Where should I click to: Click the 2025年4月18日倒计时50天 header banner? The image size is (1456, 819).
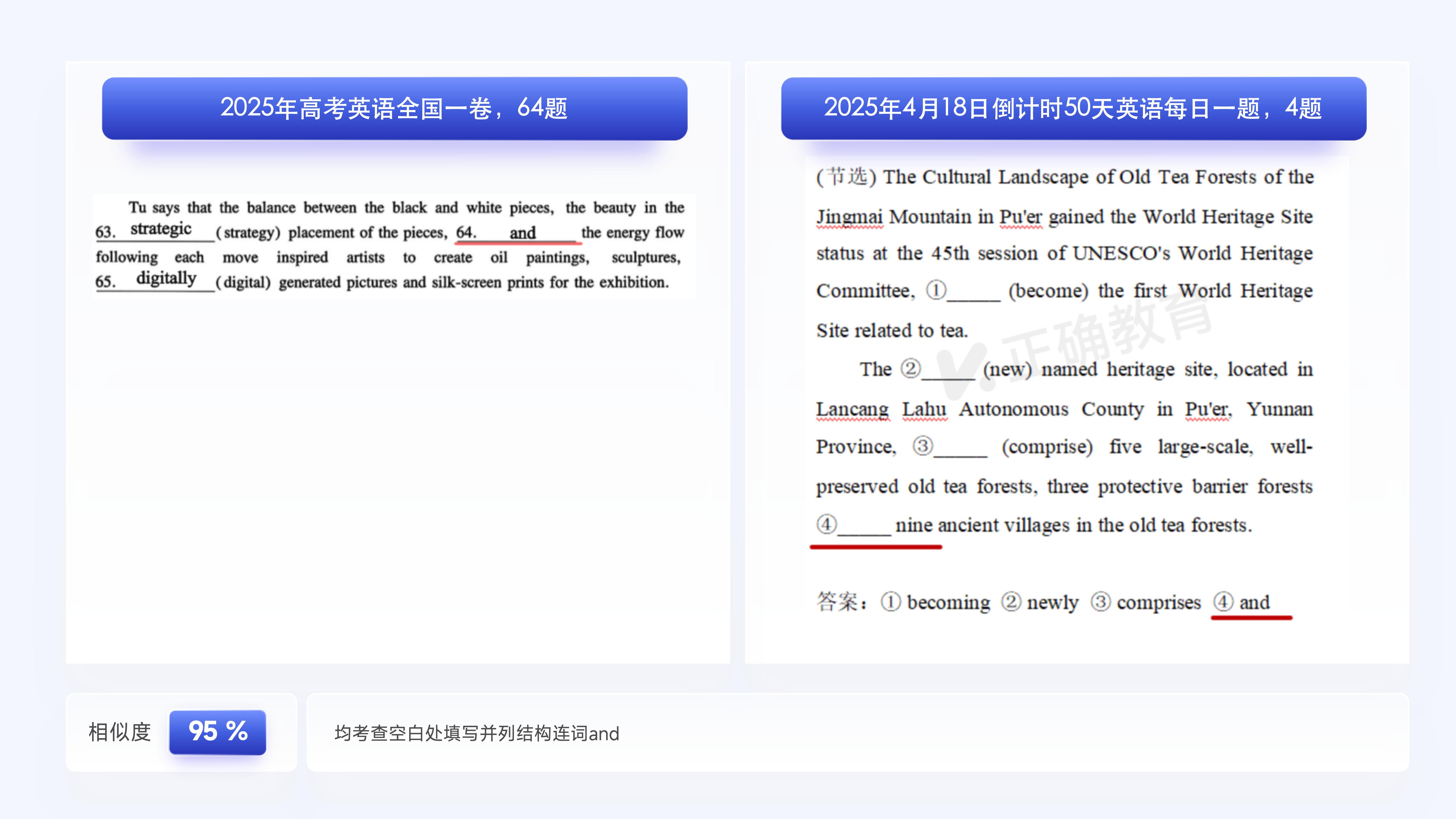pos(1073,109)
